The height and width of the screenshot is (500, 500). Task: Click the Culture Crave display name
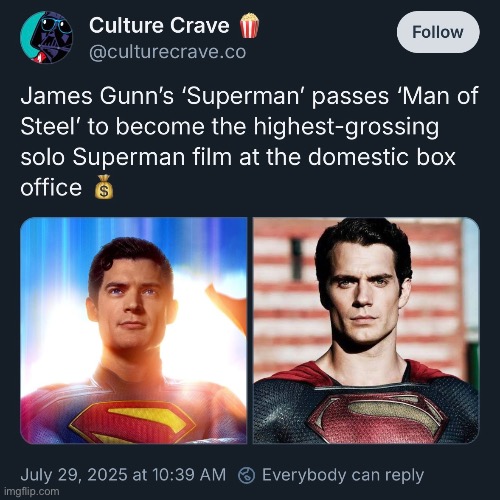coord(159,26)
